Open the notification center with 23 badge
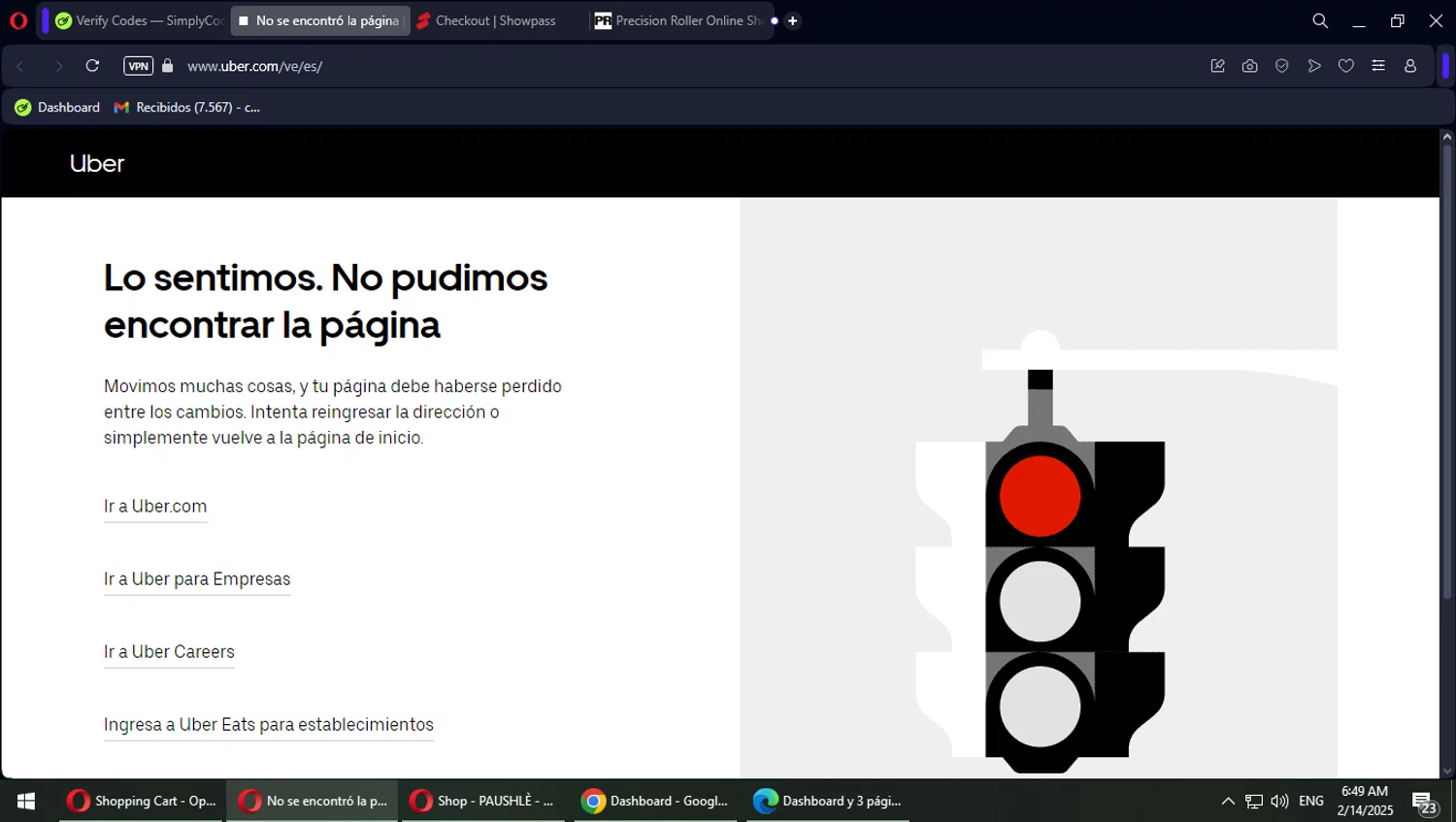The image size is (1456, 822). pyautogui.click(x=1425, y=802)
